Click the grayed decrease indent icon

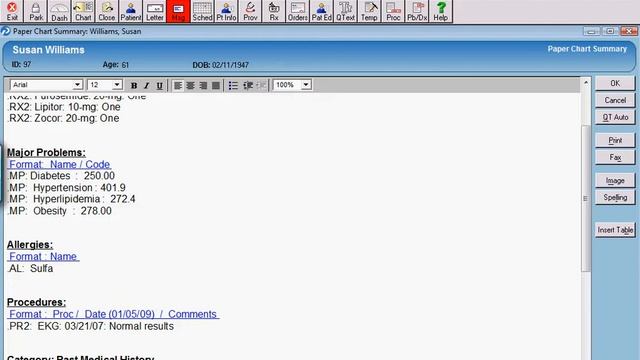pos(261,85)
